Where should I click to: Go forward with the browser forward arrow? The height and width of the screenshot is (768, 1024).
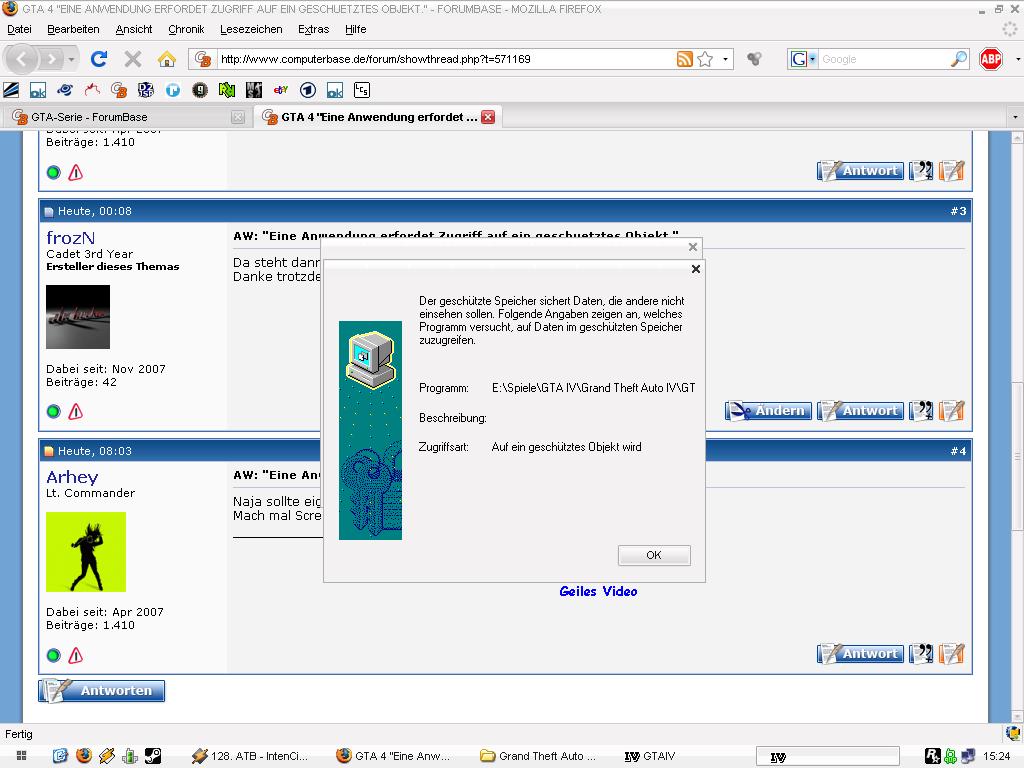[x=51, y=59]
